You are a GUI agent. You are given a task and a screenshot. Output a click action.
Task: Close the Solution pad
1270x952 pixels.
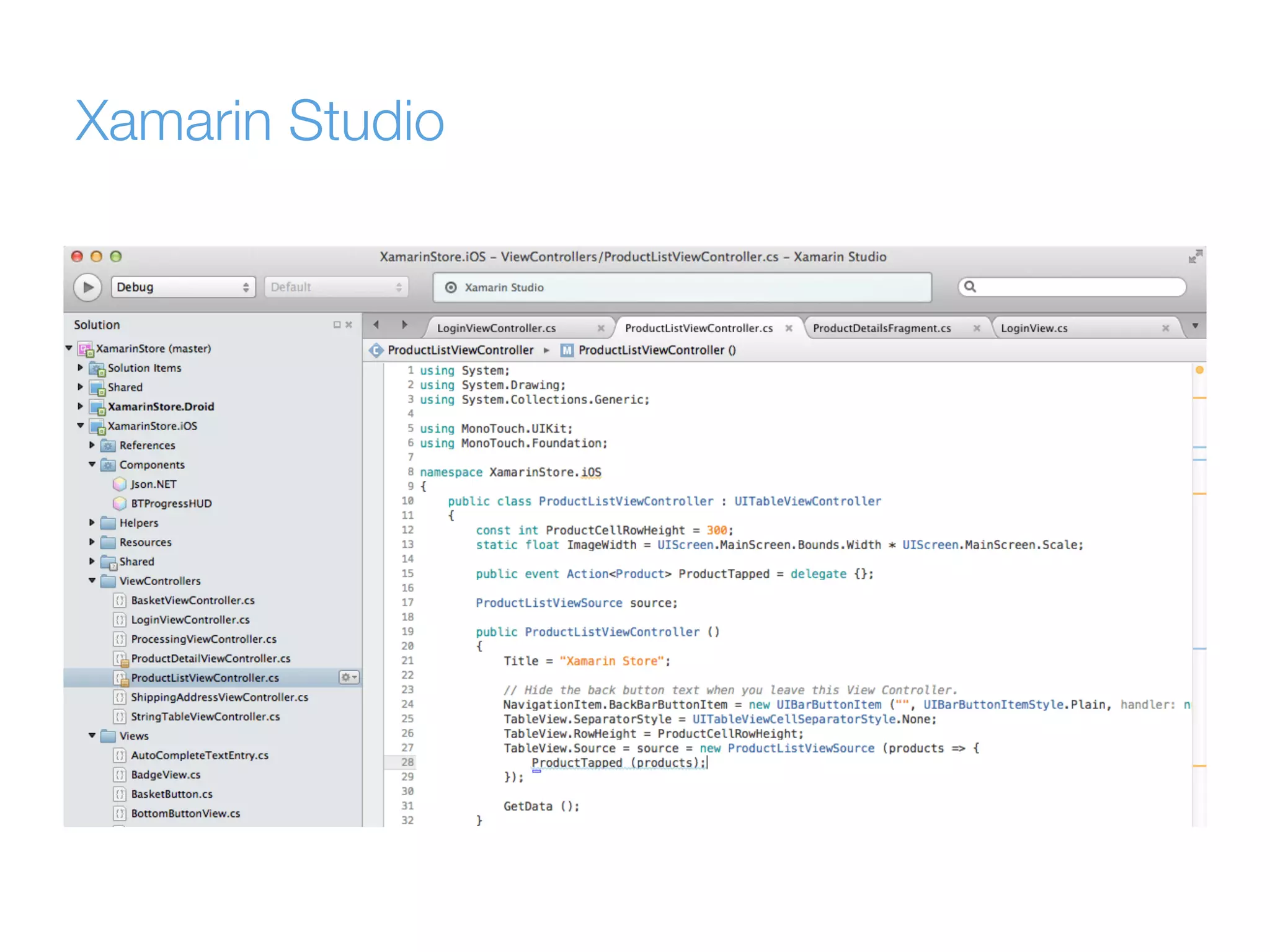point(349,325)
